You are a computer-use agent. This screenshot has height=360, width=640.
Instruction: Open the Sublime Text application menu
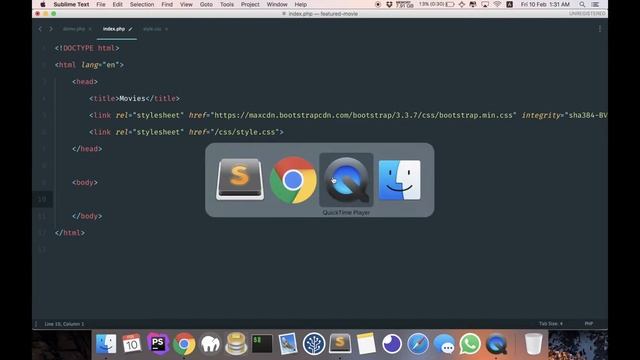pyautogui.click(x=71, y=4)
